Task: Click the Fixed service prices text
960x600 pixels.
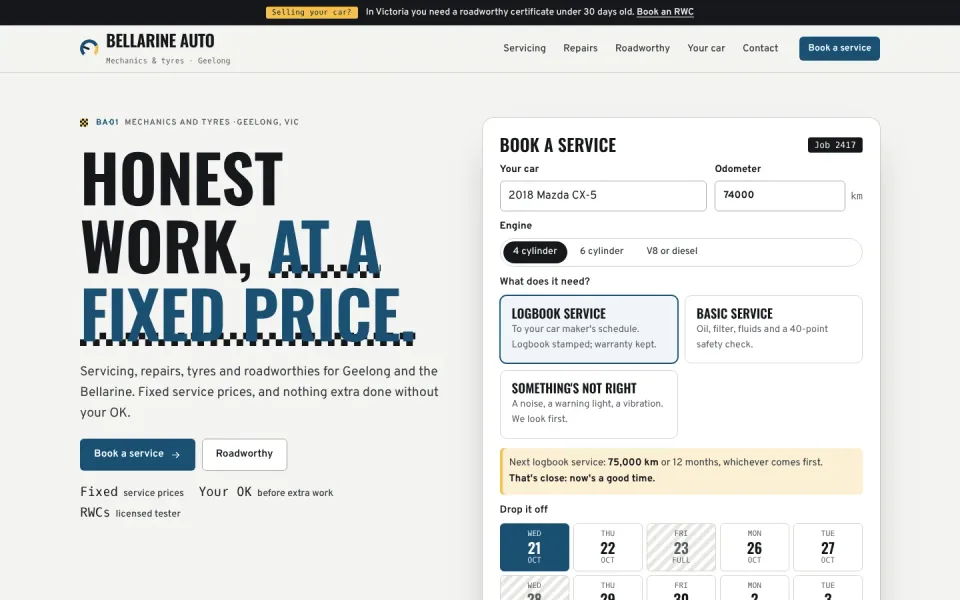Action: click(x=132, y=492)
